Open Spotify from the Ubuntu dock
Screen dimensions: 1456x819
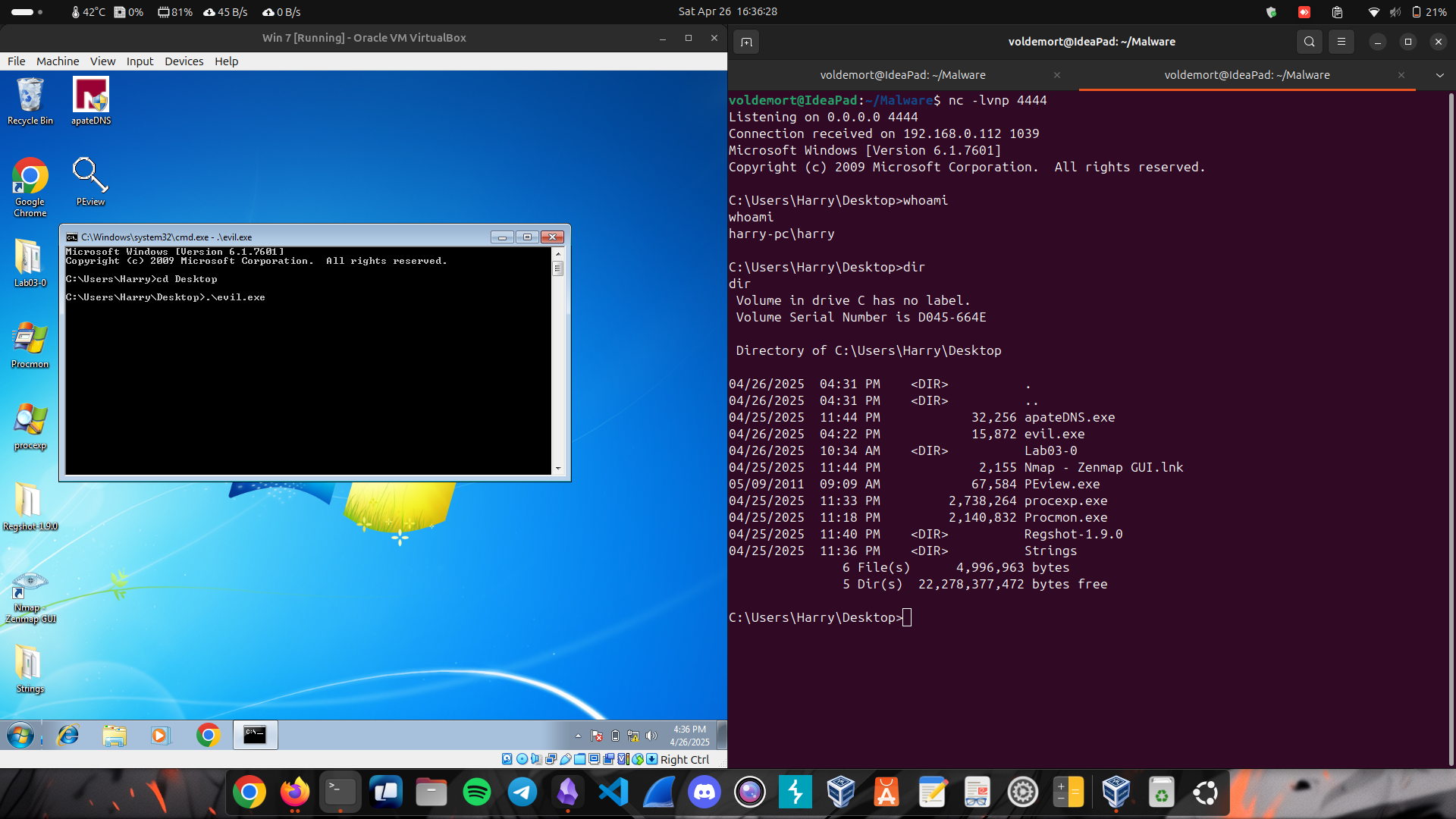point(477,792)
